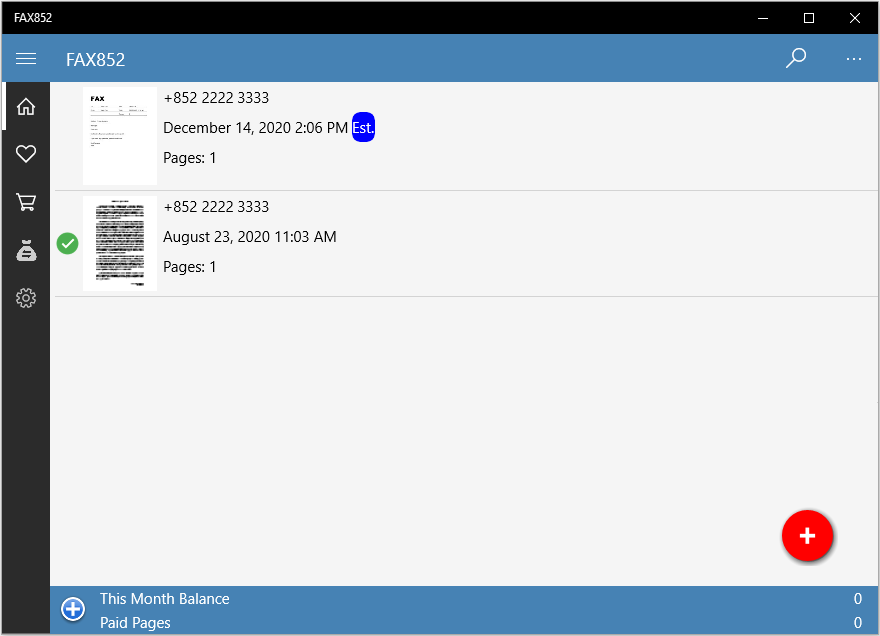Open the hamburger navigation menu
The width and height of the screenshot is (880, 636).
tap(26, 59)
